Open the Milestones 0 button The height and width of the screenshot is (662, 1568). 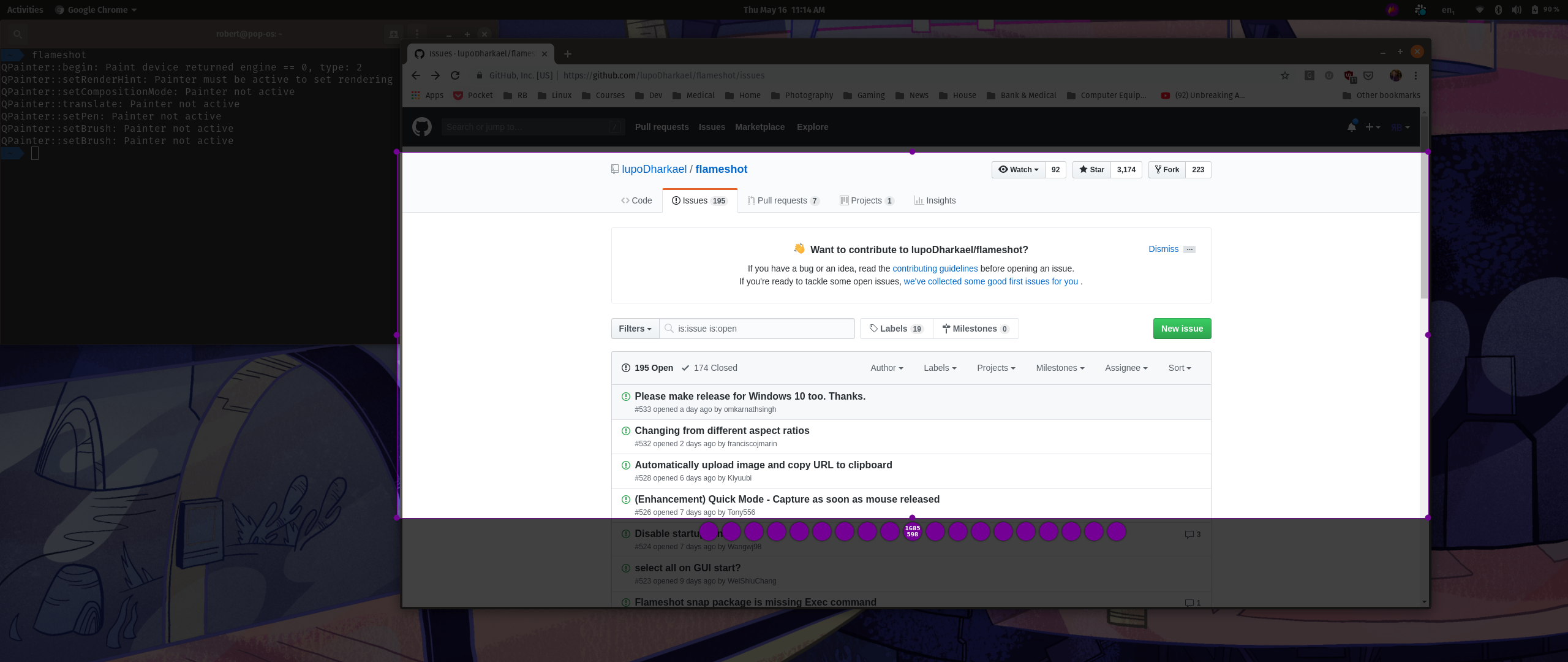point(976,329)
